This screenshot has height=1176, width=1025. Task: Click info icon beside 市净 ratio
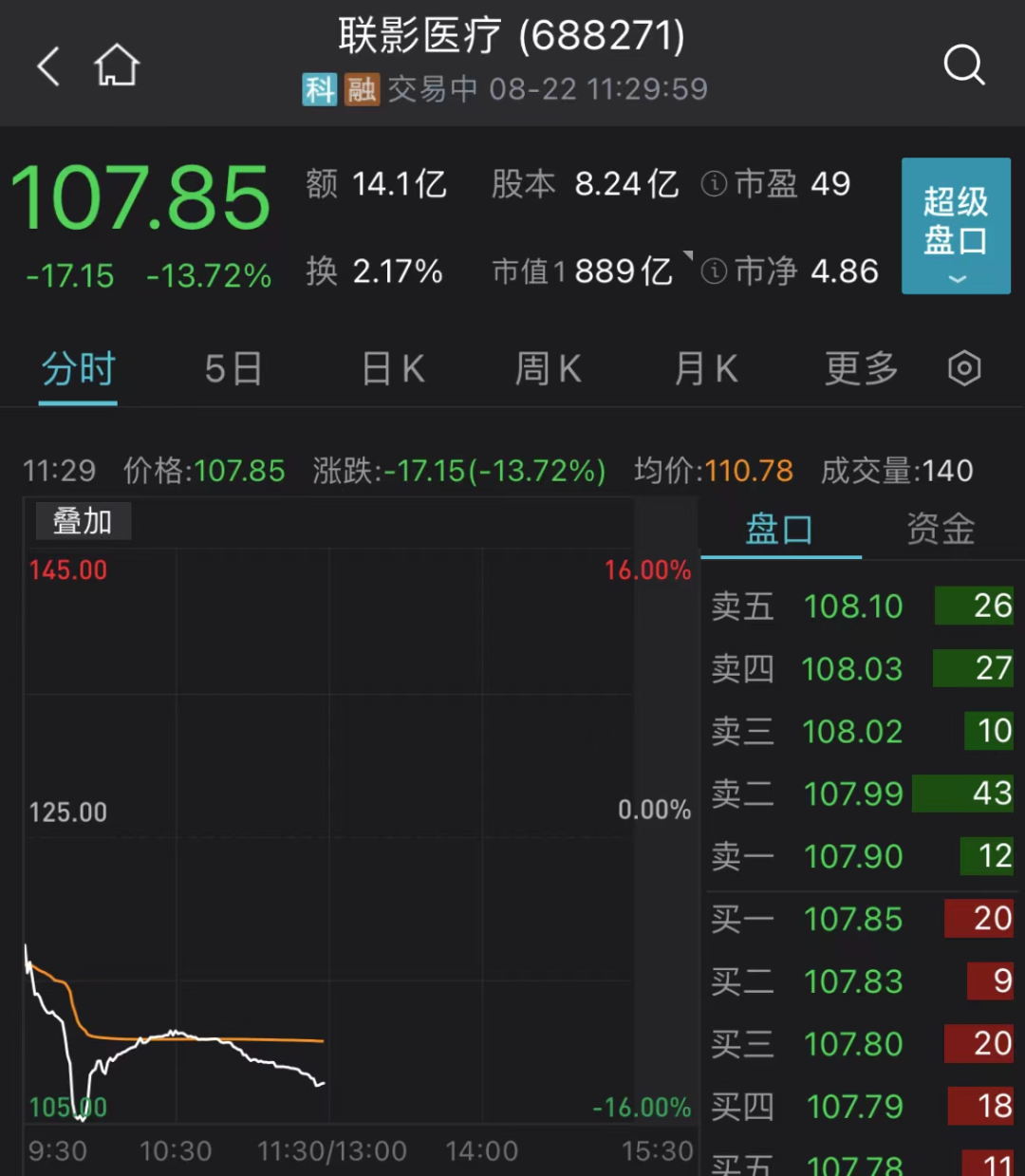coord(715,272)
